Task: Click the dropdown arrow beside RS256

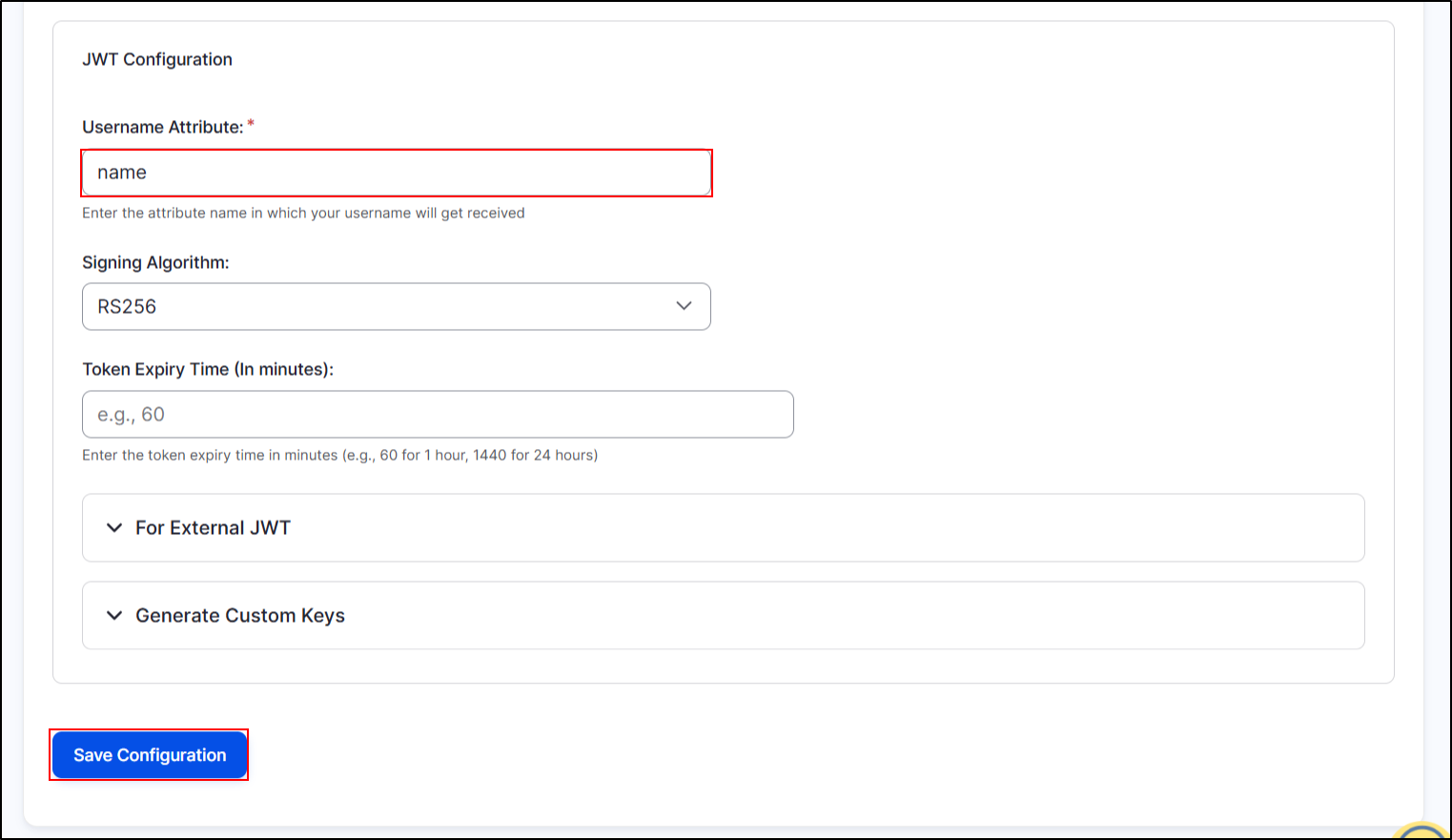Action: (x=683, y=306)
